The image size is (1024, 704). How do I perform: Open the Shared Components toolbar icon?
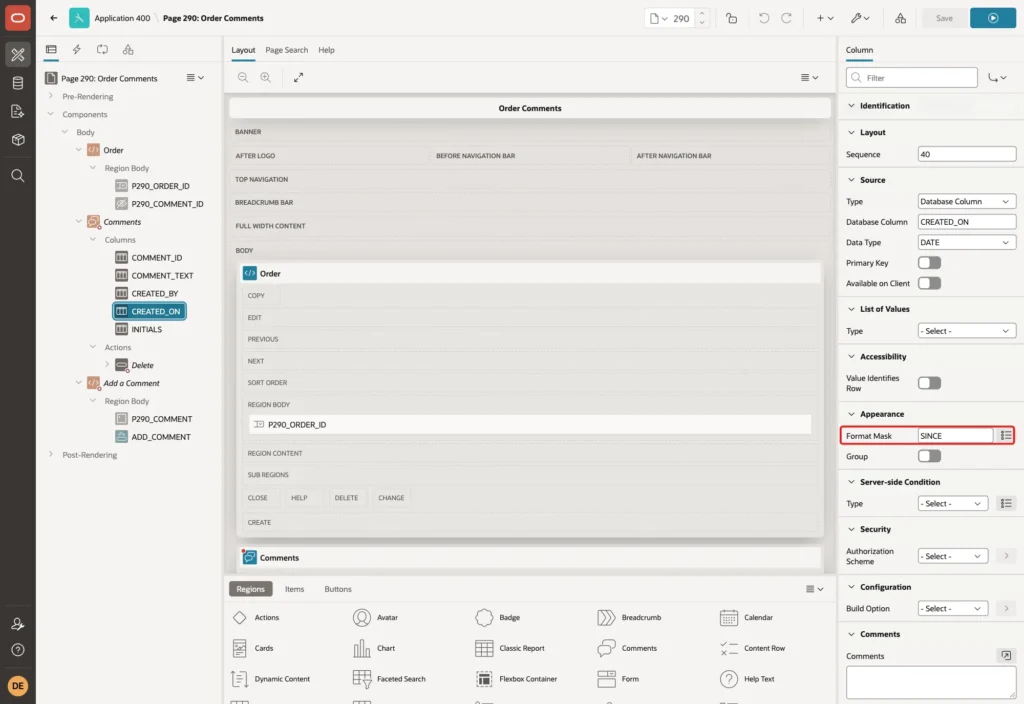[900, 18]
